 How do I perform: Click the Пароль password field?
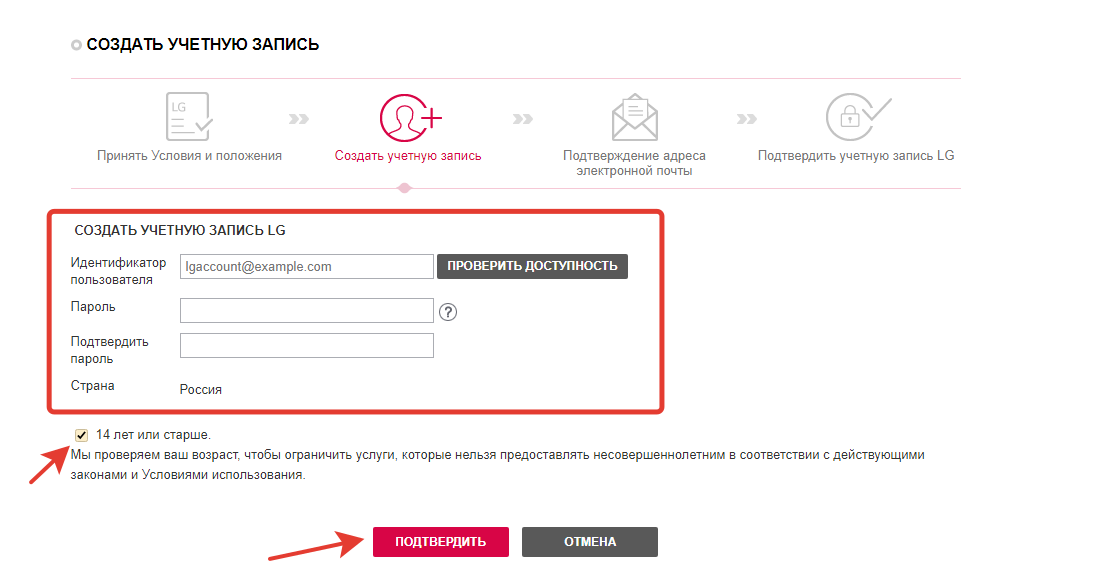[x=306, y=311]
